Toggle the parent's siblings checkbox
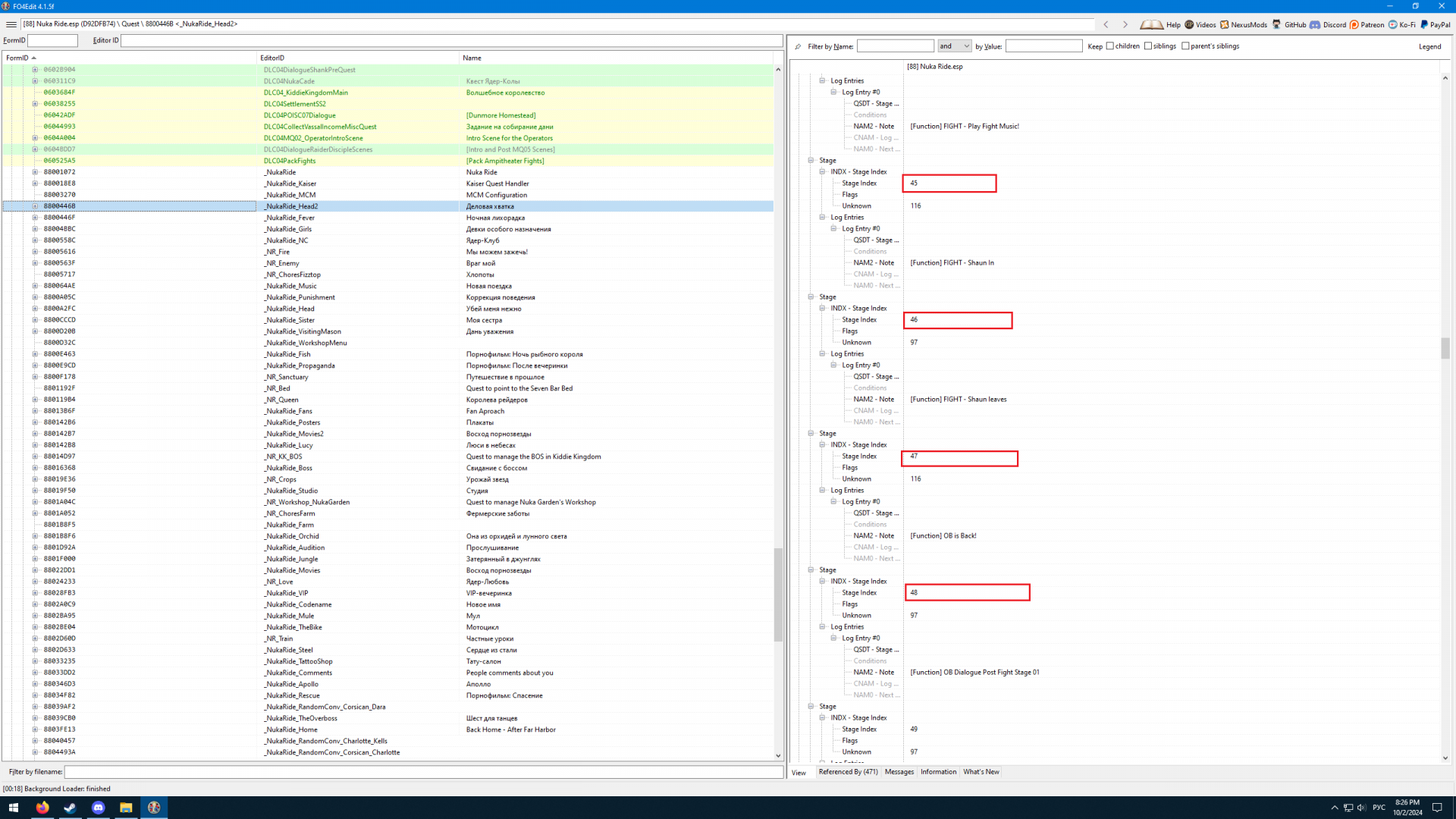 point(1185,46)
